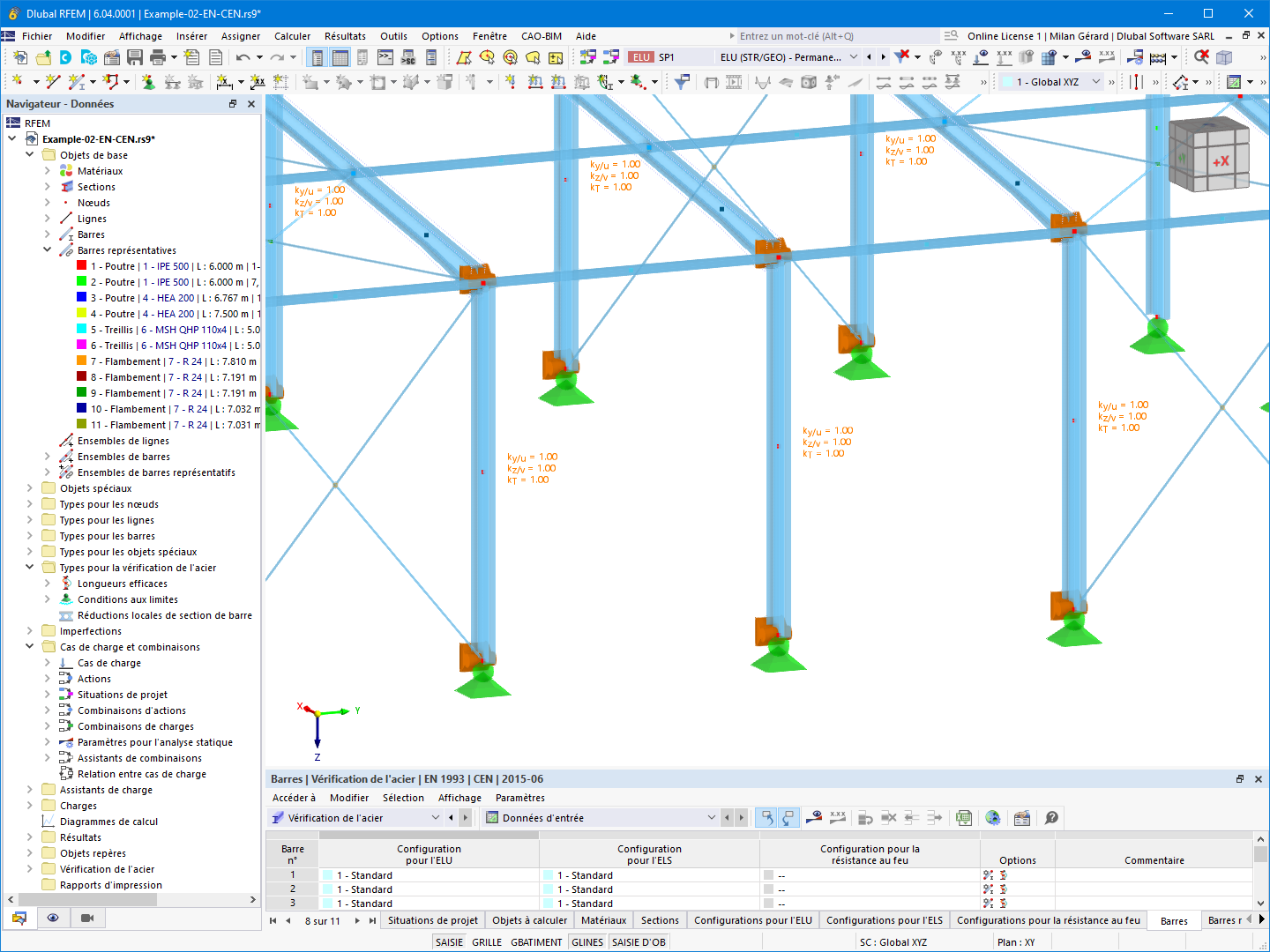Save the model with the floppy disk icon
This screenshot has width=1270, height=952.
tap(135, 57)
